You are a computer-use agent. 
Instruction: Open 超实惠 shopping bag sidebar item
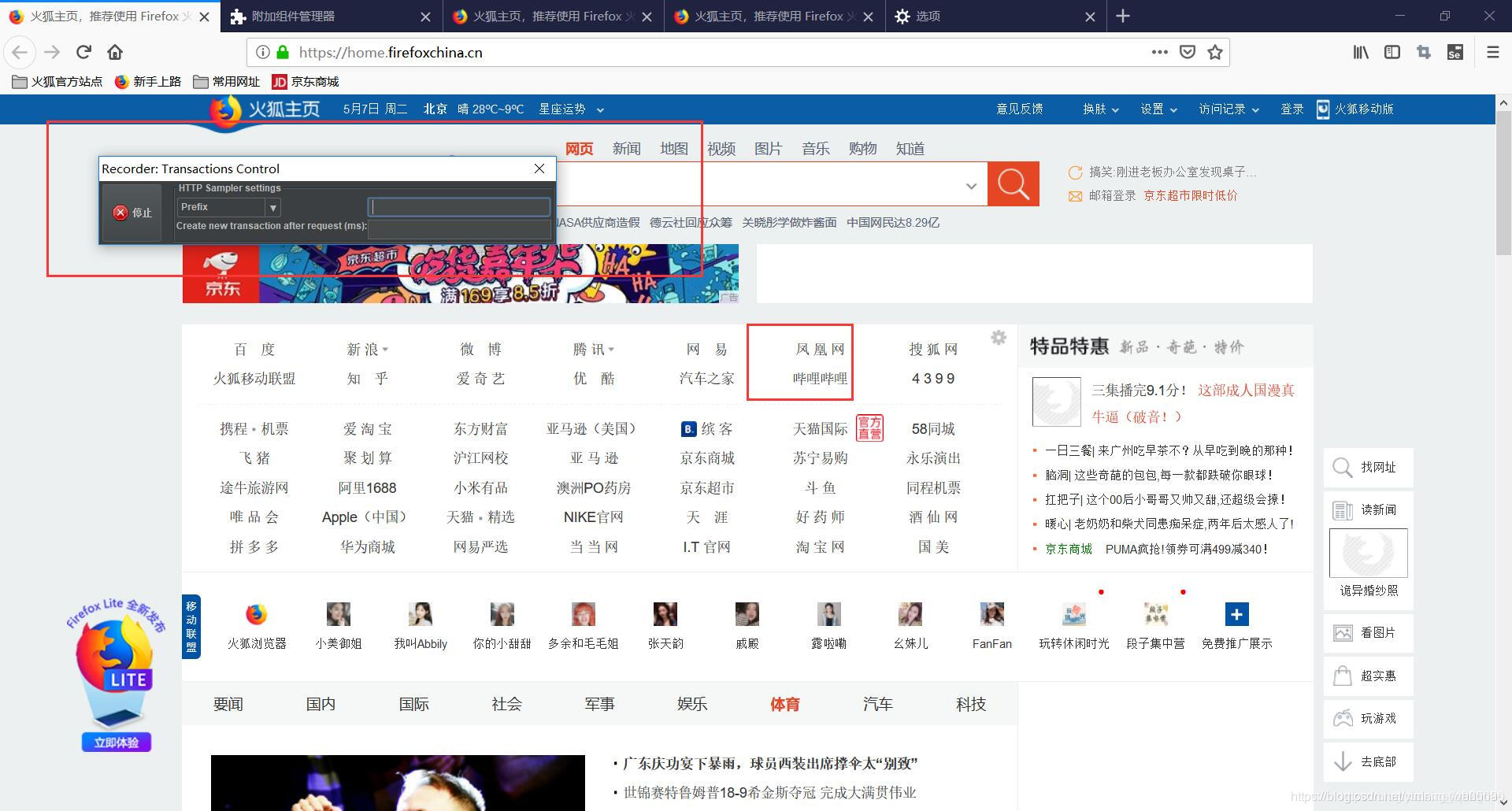(x=1368, y=676)
